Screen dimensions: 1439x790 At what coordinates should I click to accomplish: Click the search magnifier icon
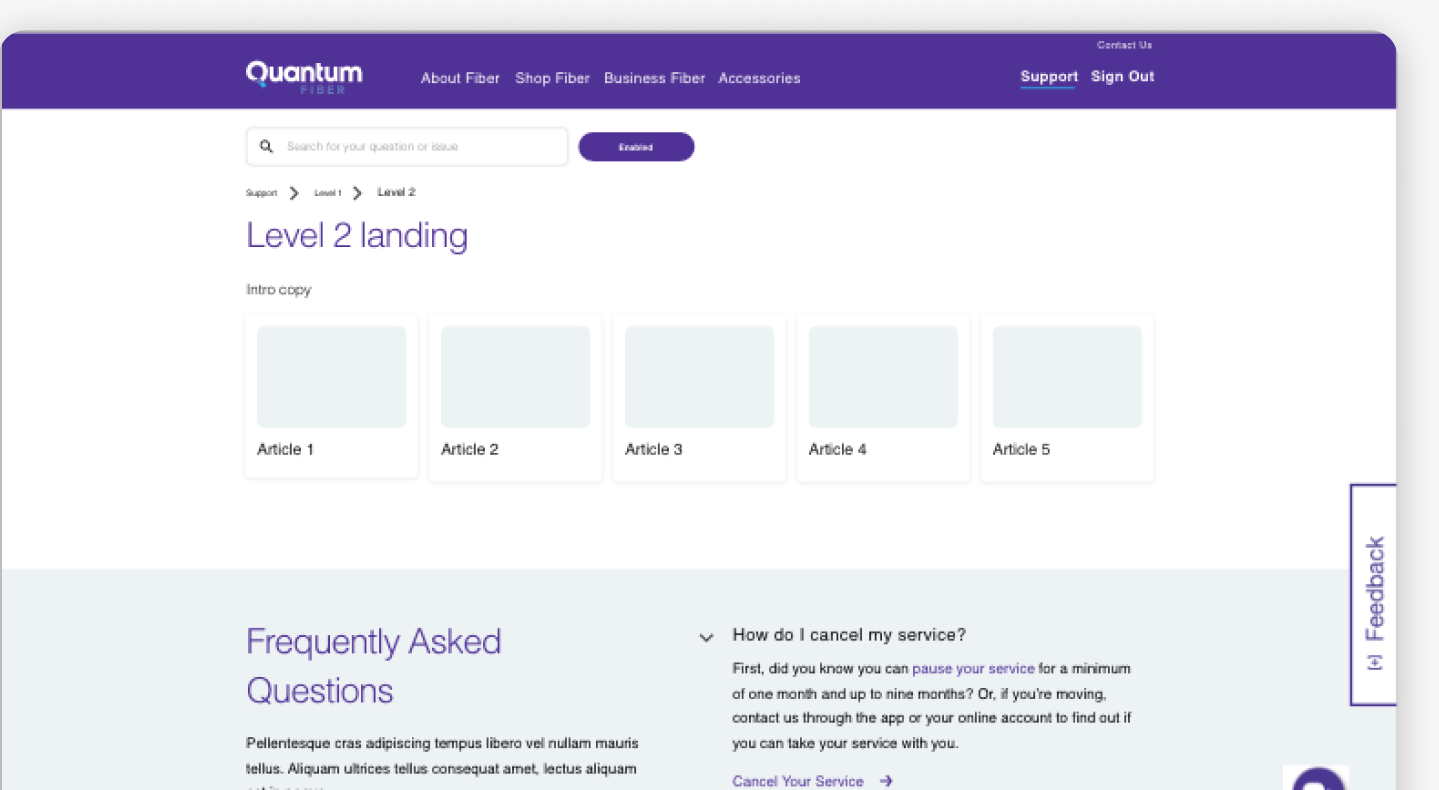[266, 147]
